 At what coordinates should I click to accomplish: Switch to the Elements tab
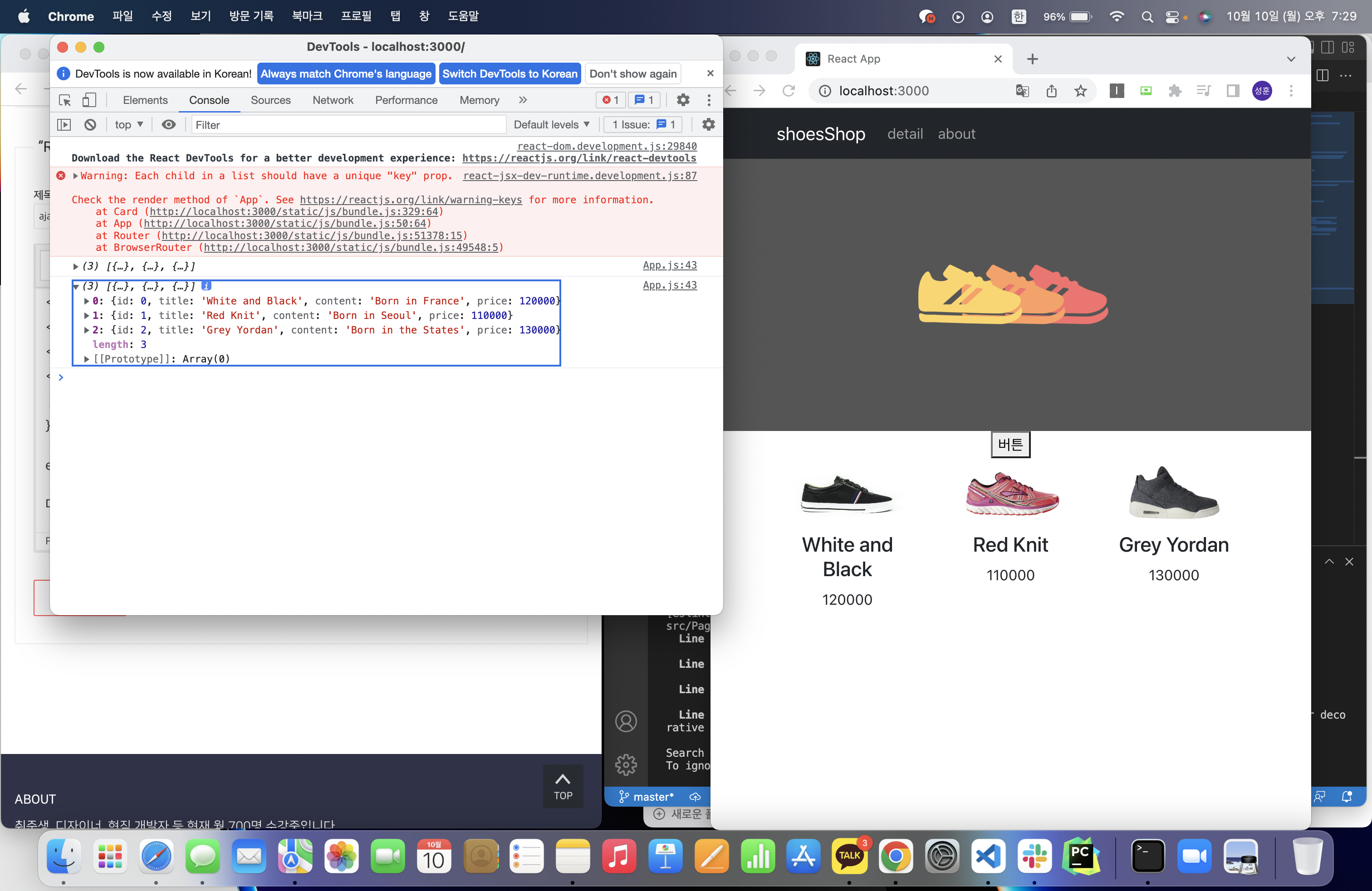[145, 100]
